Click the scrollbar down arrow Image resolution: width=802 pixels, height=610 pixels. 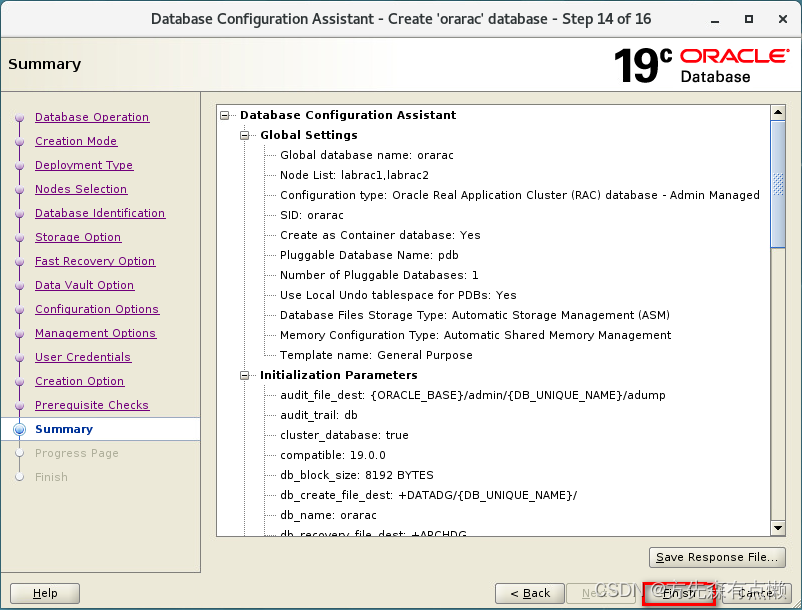tap(778, 528)
